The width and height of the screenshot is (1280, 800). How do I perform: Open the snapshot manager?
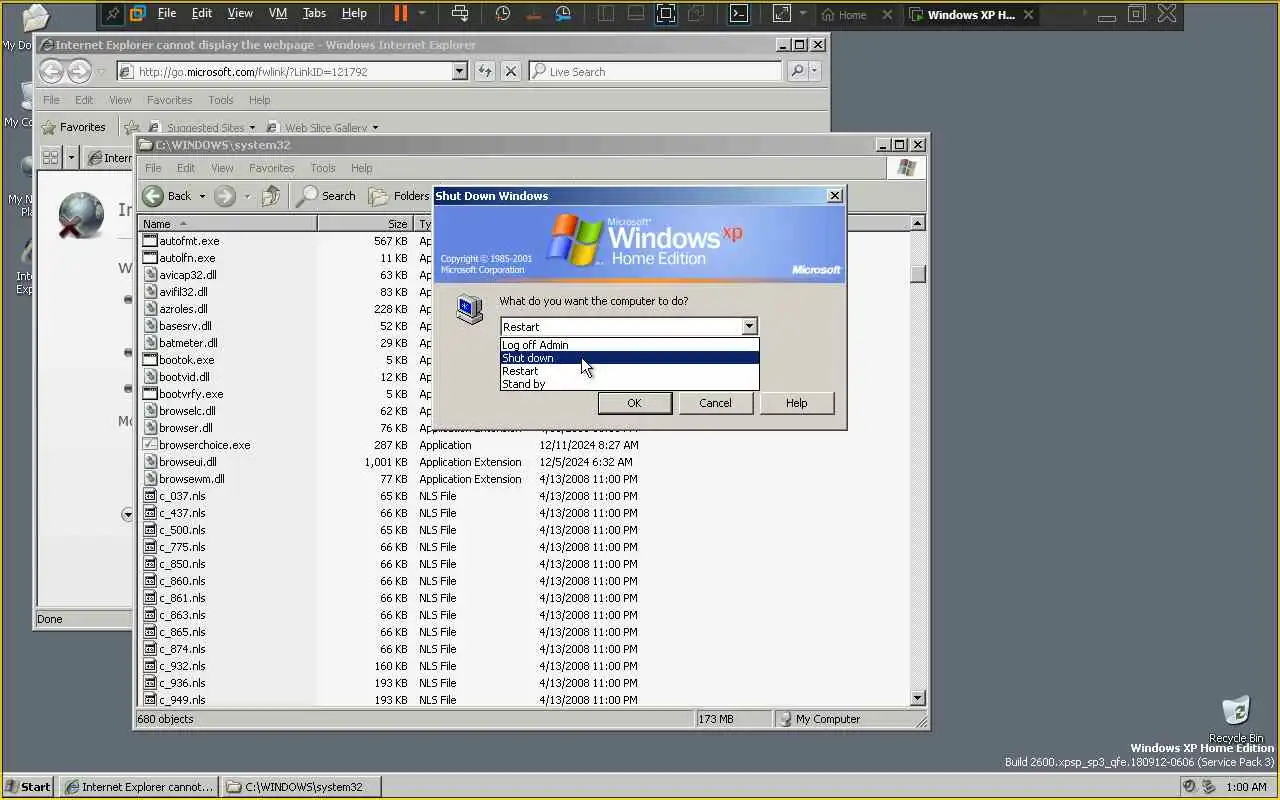point(564,14)
